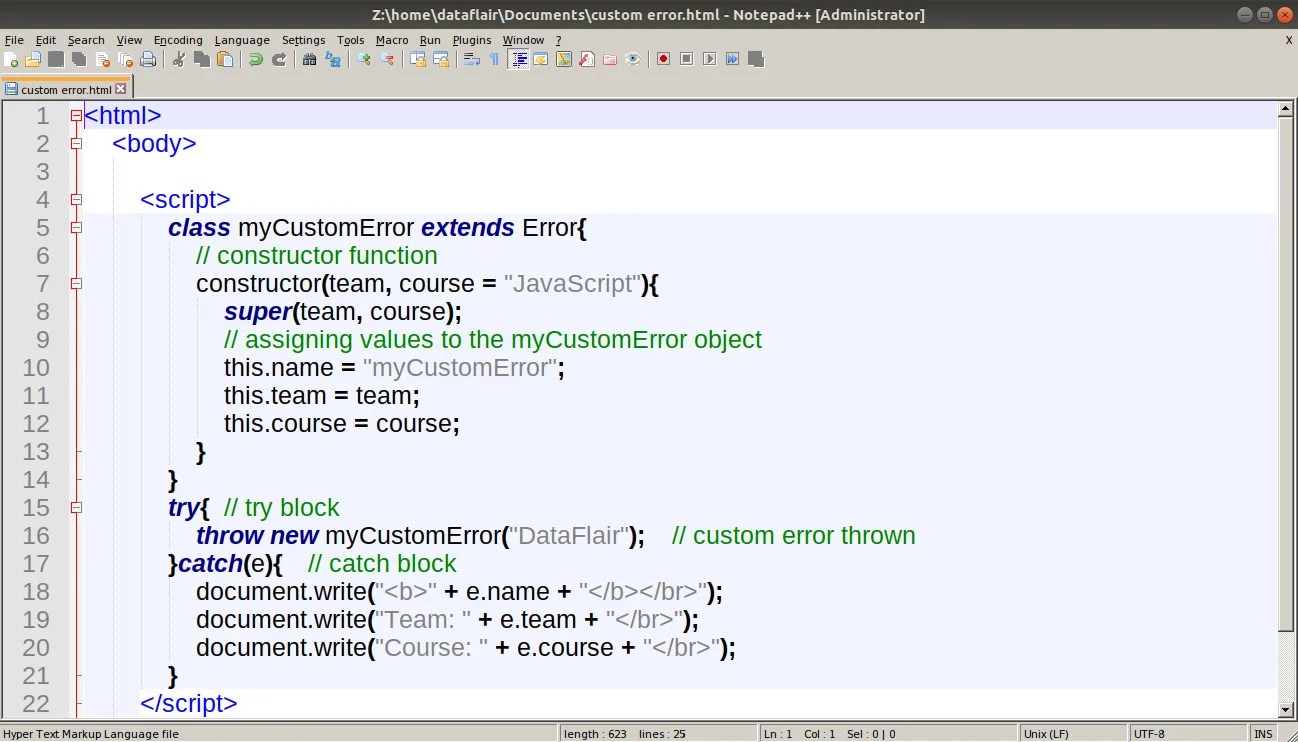Click the 'Ln : 1' status bar entry

tap(778, 734)
